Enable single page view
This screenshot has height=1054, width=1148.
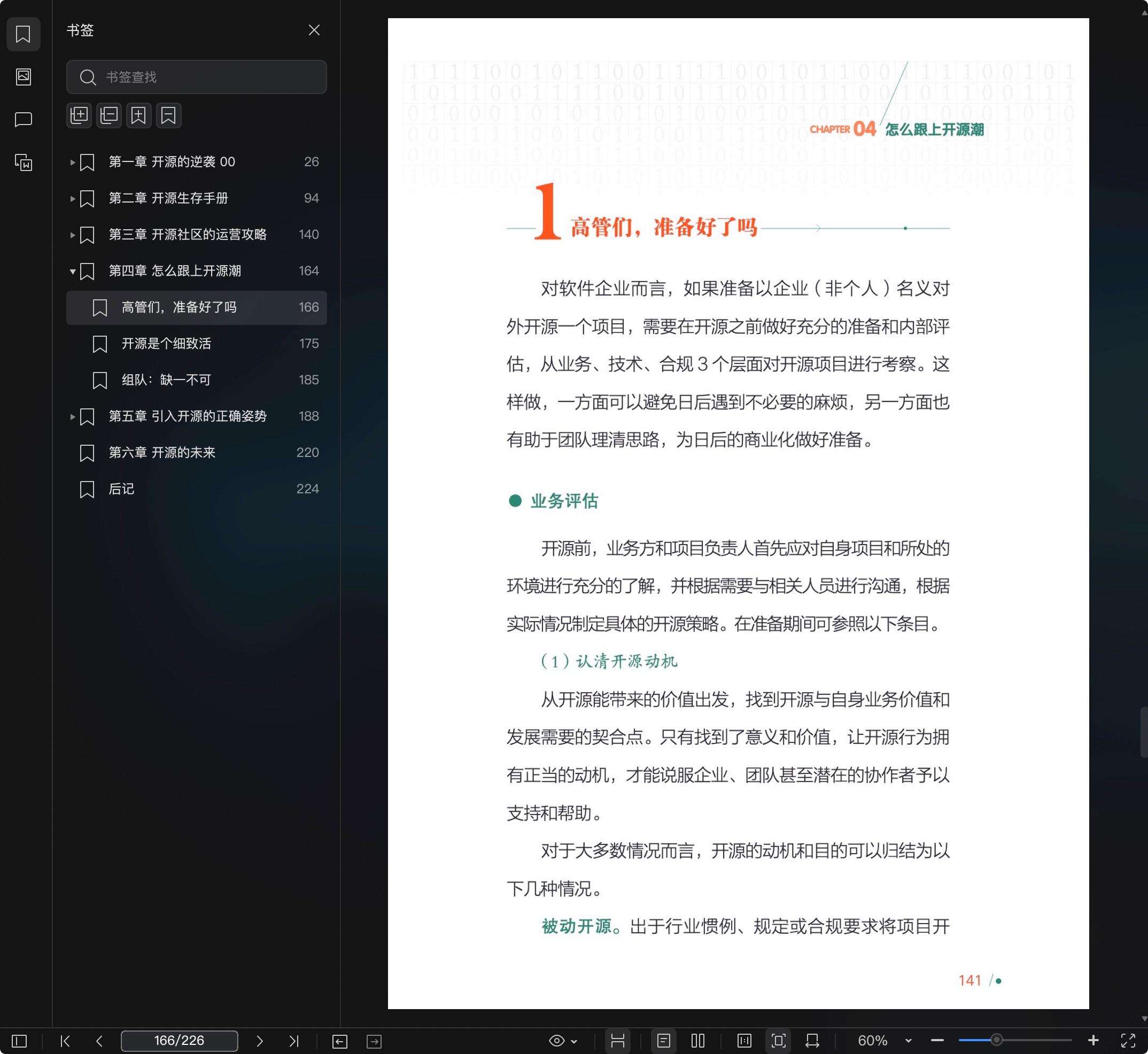coord(664,1041)
